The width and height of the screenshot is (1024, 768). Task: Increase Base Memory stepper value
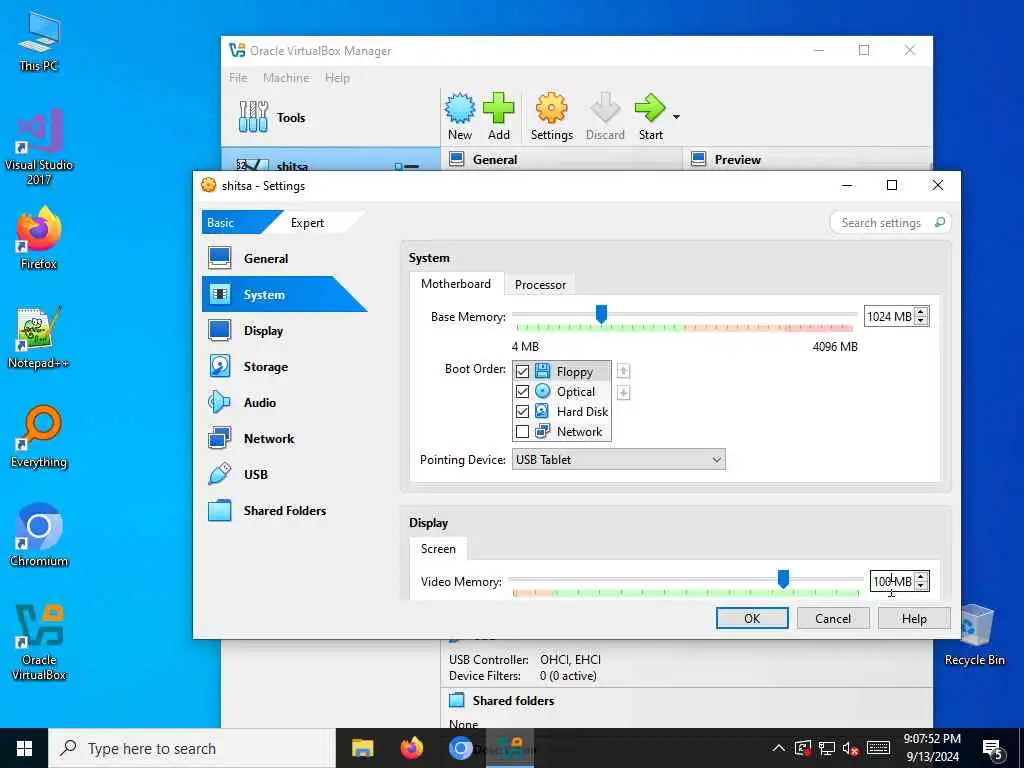(x=921, y=312)
